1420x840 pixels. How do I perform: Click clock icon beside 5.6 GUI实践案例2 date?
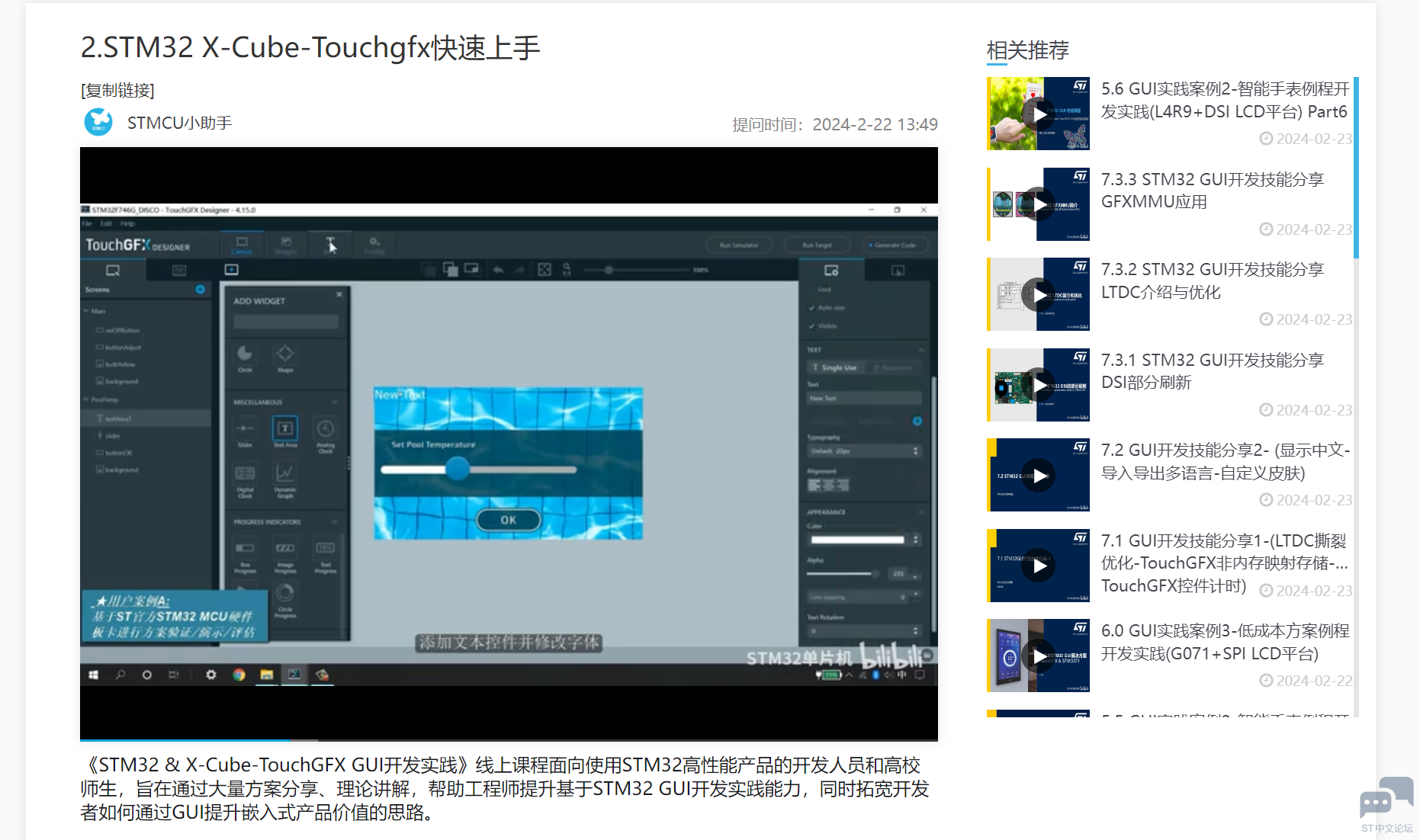tap(1266, 138)
